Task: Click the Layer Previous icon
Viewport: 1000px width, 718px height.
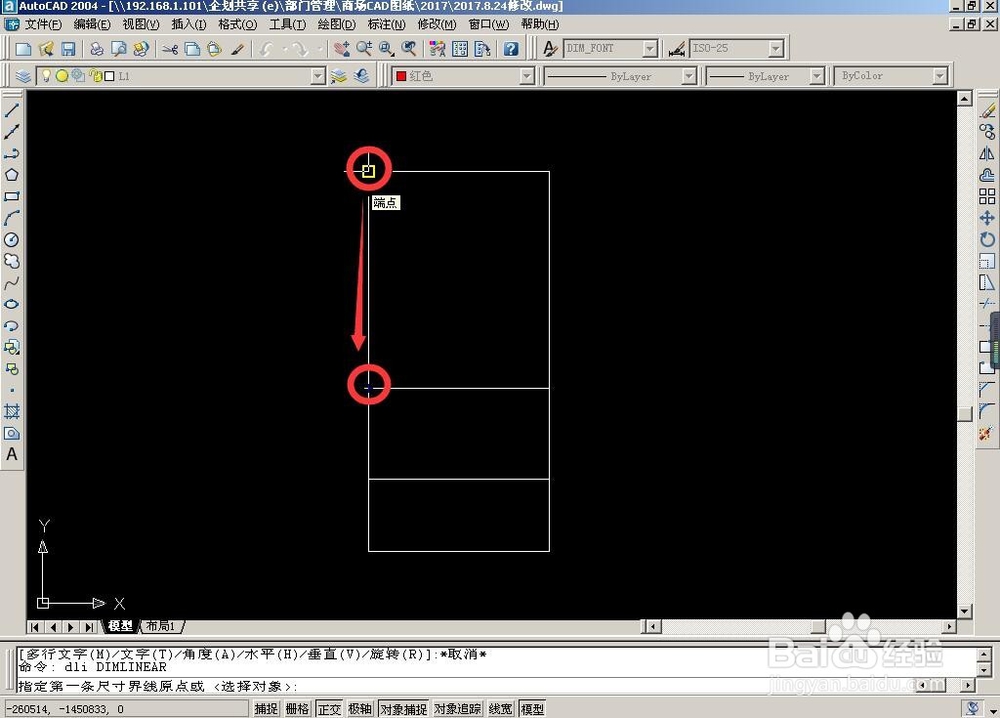Action: (x=362, y=77)
